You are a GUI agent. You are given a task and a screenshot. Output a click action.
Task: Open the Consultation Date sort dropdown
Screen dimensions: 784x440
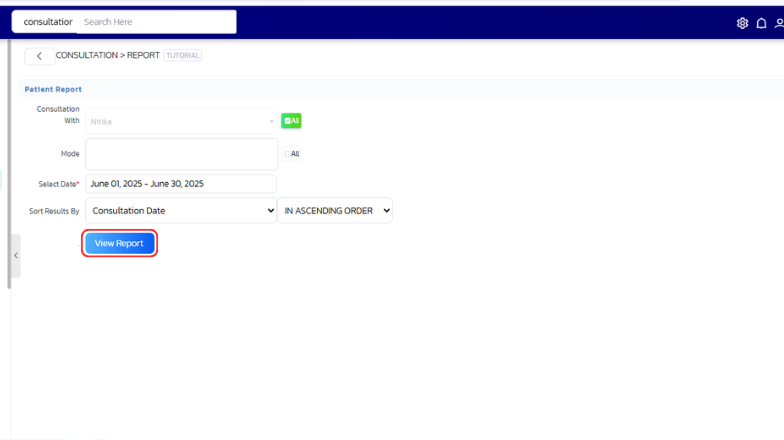pyautogui.click(x=181, y=210)
